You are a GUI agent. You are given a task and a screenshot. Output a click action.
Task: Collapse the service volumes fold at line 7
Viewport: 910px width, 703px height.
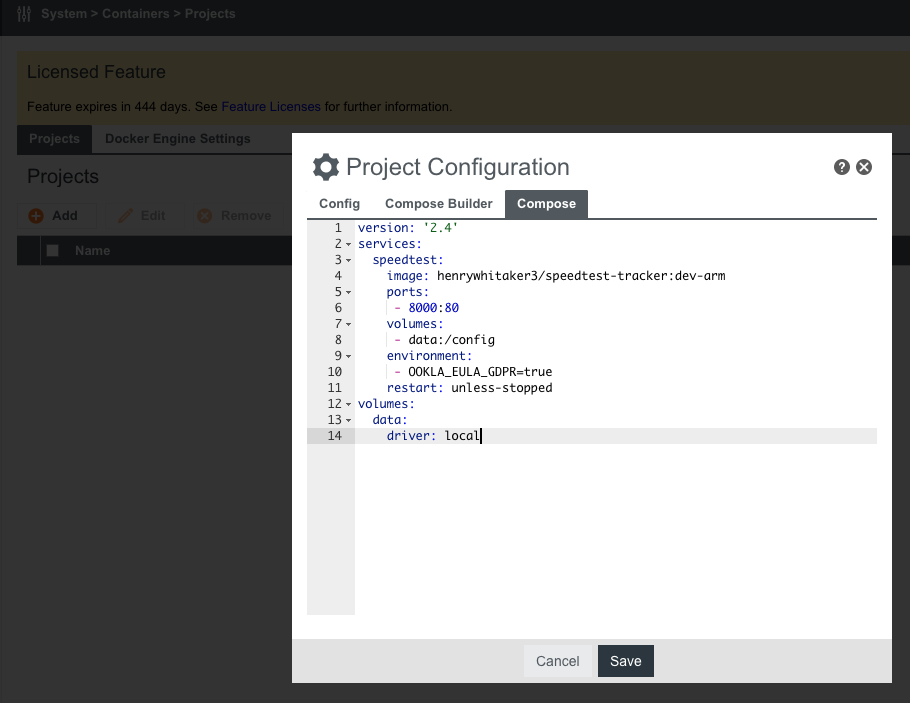[x=348, y=324]
